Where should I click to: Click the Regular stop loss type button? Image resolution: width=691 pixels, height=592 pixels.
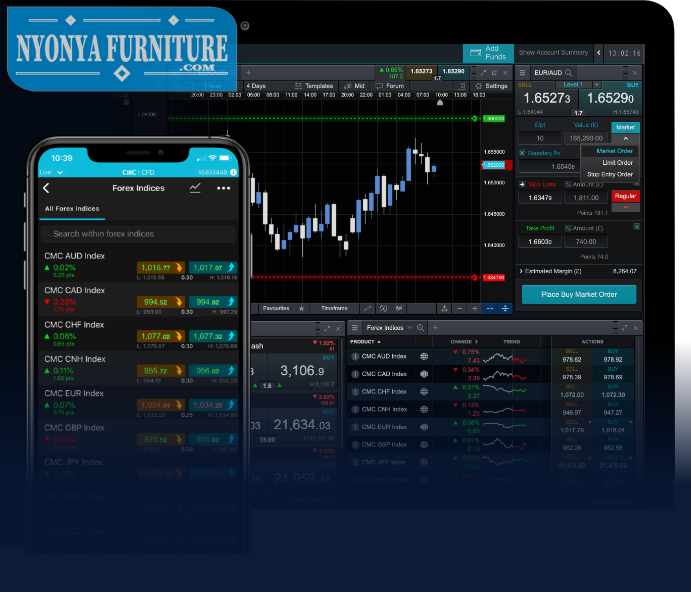pyautogui.click(x=625, y=196)
